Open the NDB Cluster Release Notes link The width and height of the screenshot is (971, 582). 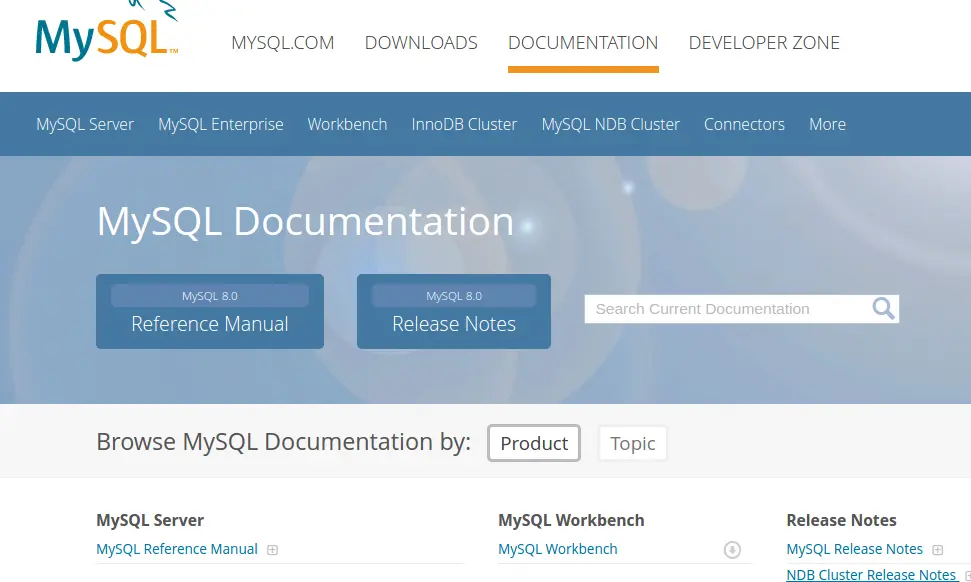(x=871, y=575)
